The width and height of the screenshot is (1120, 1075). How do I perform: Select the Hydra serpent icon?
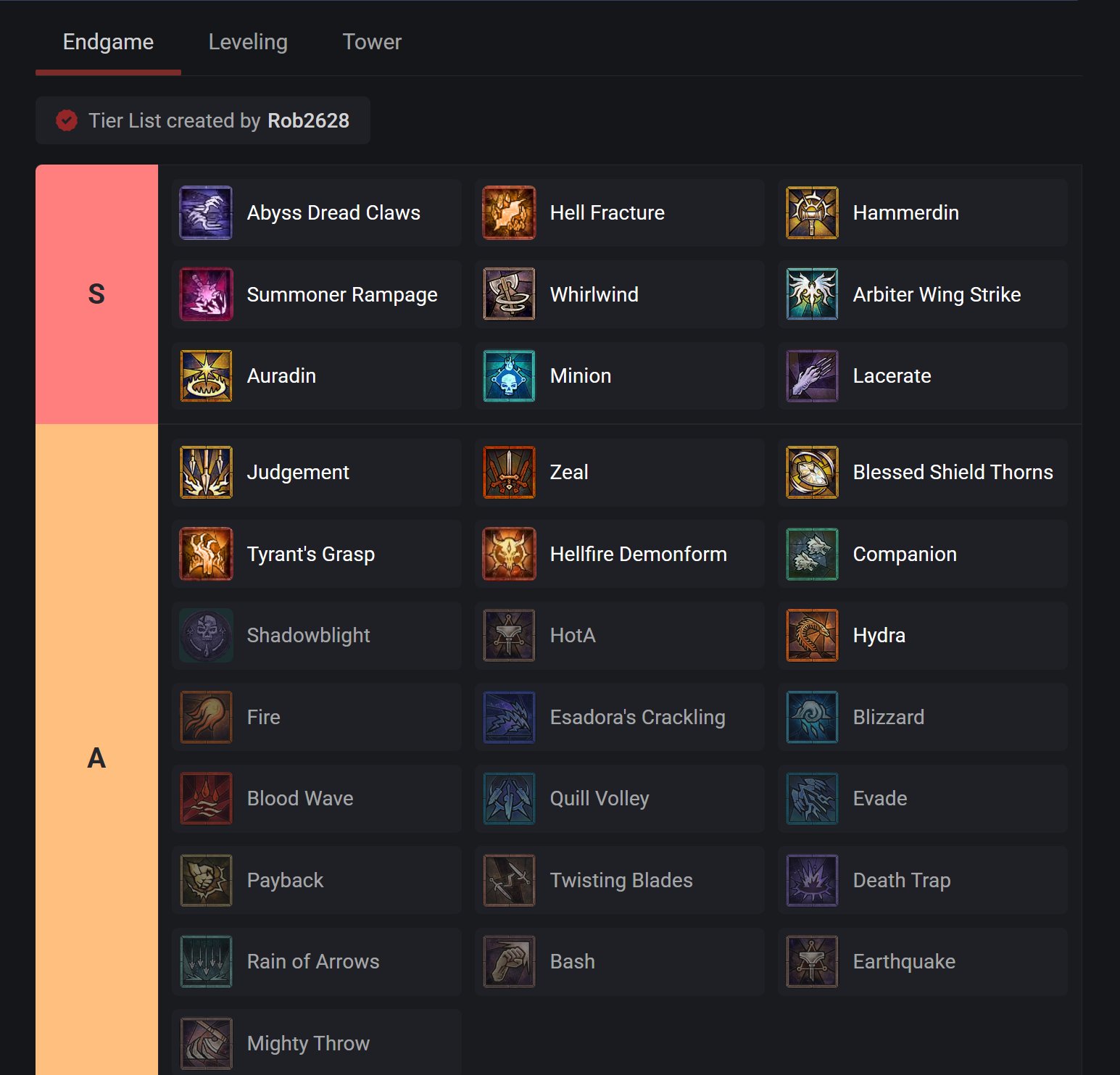[812, 636]
